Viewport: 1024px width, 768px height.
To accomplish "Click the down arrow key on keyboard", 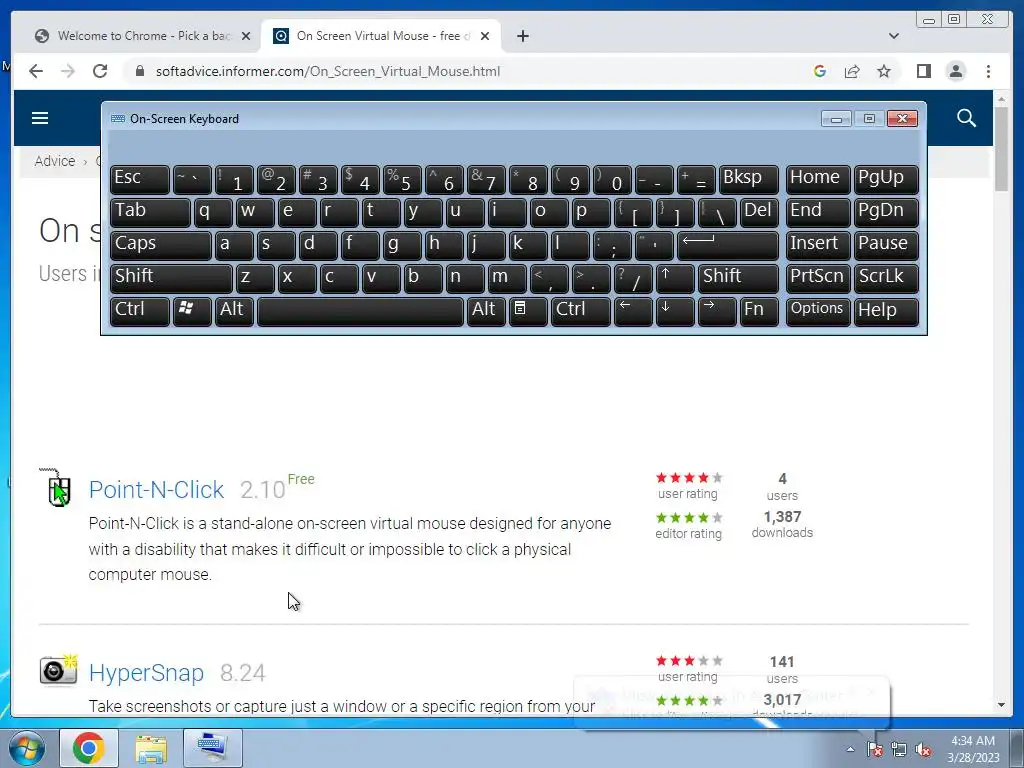I will (x=675, y=310).
